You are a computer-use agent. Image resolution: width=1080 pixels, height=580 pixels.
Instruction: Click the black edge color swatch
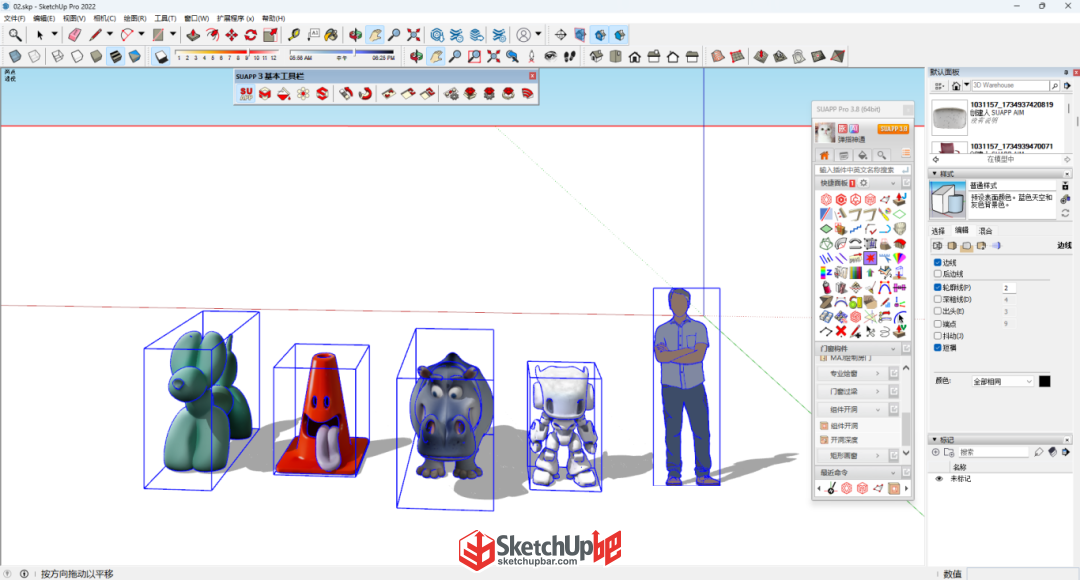pyautogui.click(x=1045, y=381)
